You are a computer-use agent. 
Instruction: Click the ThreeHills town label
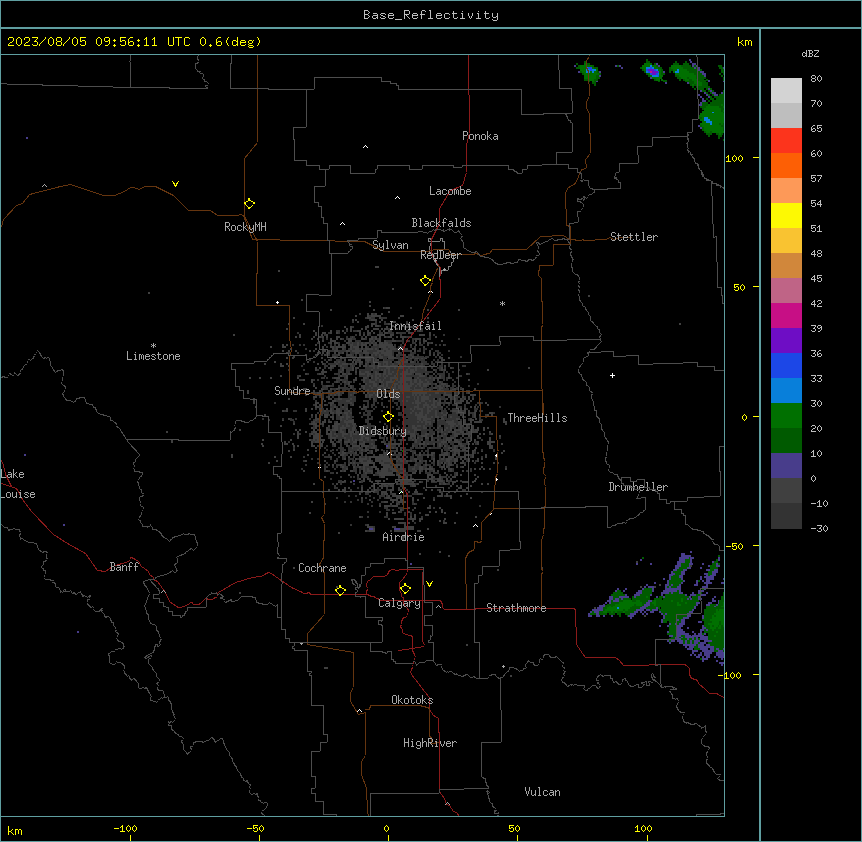click(537, 418)
